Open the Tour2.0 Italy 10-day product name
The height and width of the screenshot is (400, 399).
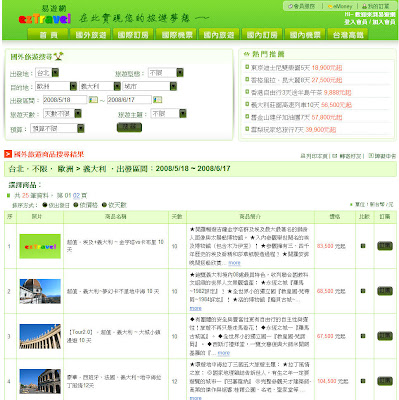pos(114,336)
